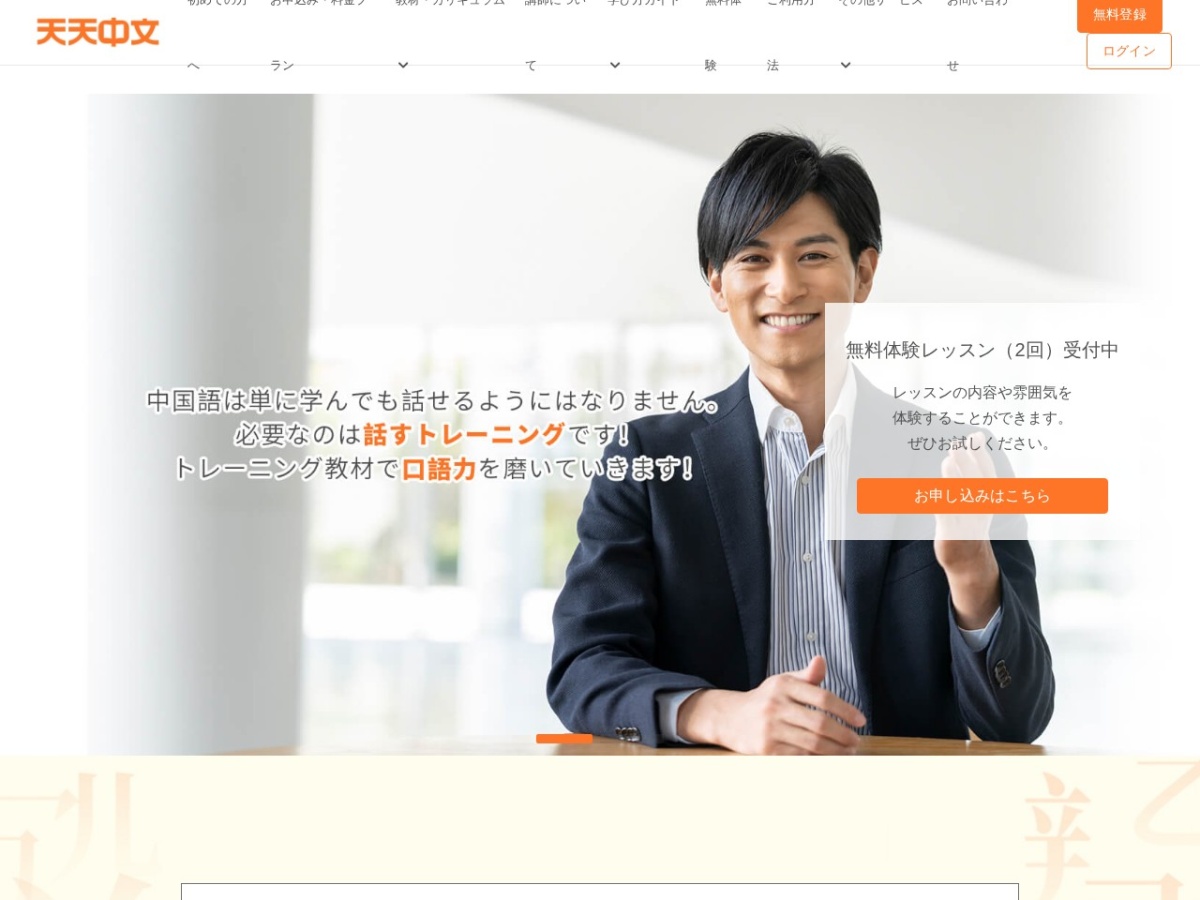Select the orange carousel slide indicator
1200x900 pixels.
pyautogui.click(x=564, y=739)
